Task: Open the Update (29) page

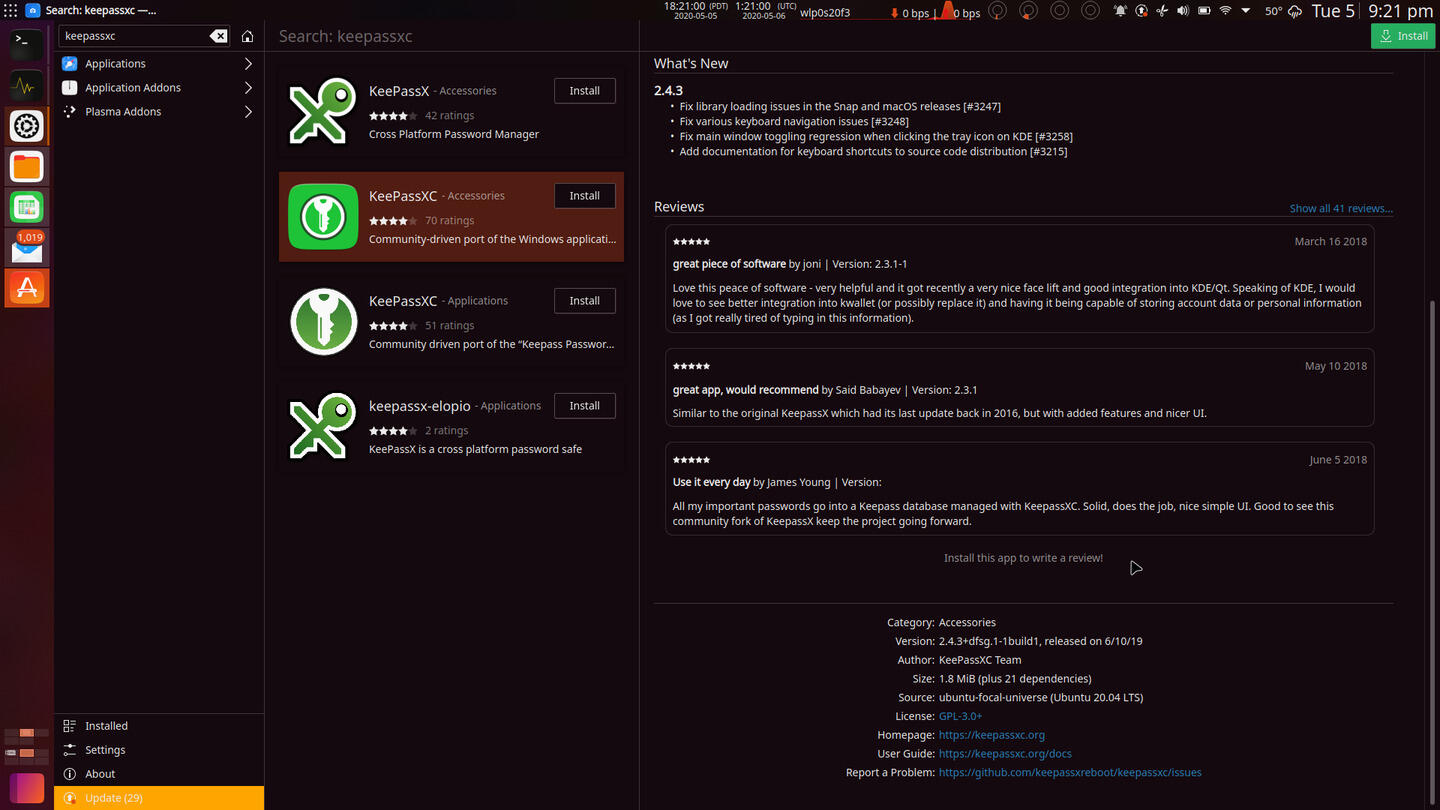Action: [x=159, y=798]
